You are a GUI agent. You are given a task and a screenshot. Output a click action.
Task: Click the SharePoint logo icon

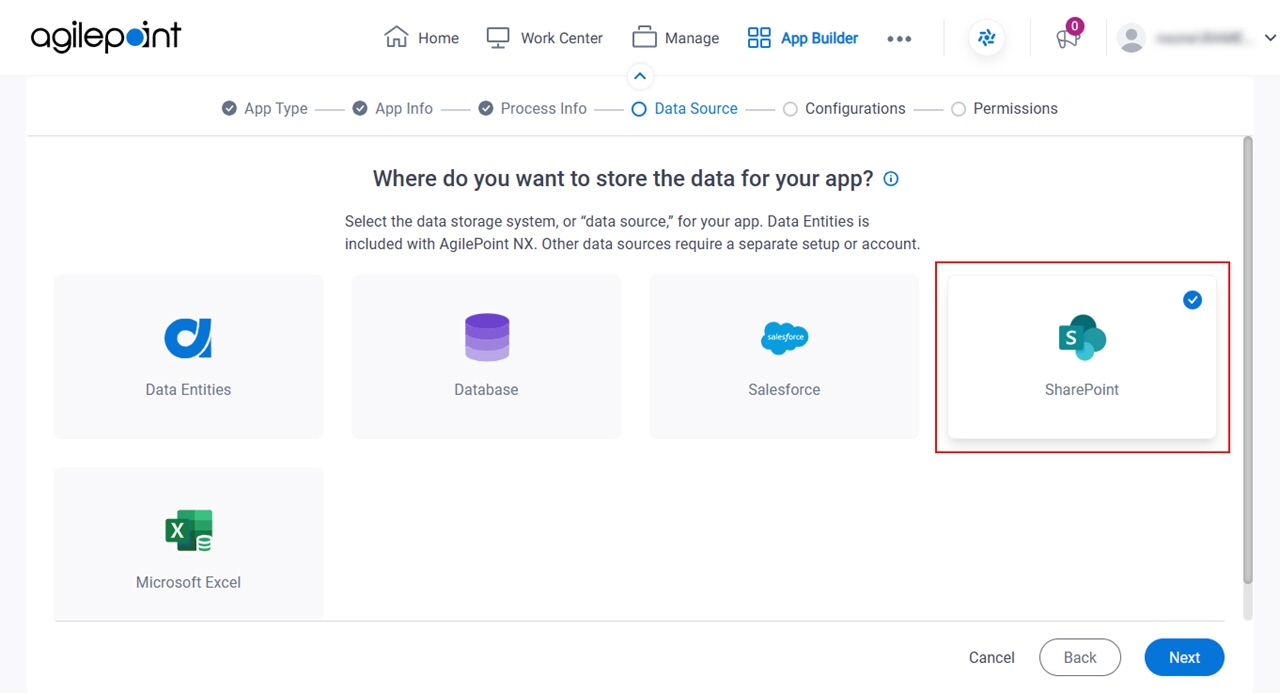pos(1082,337)
